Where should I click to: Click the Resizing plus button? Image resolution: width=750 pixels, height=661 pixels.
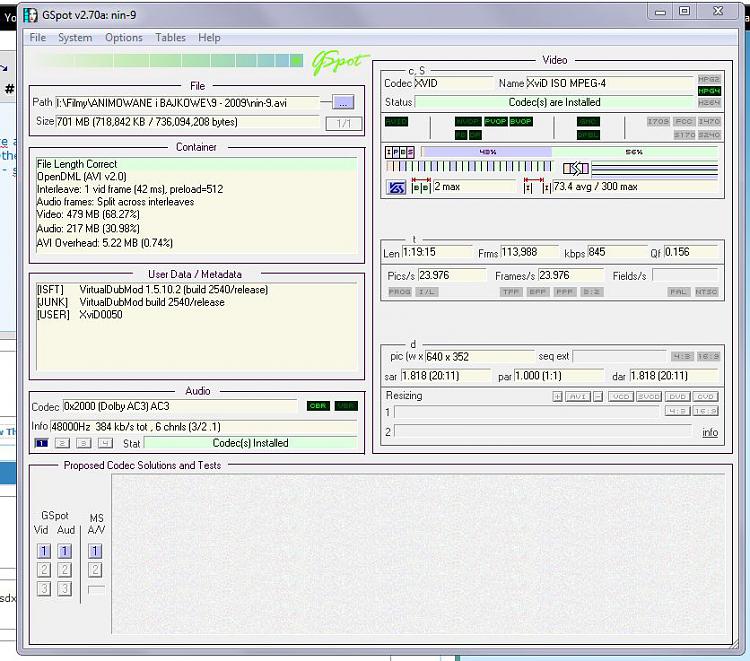(557, 397)
